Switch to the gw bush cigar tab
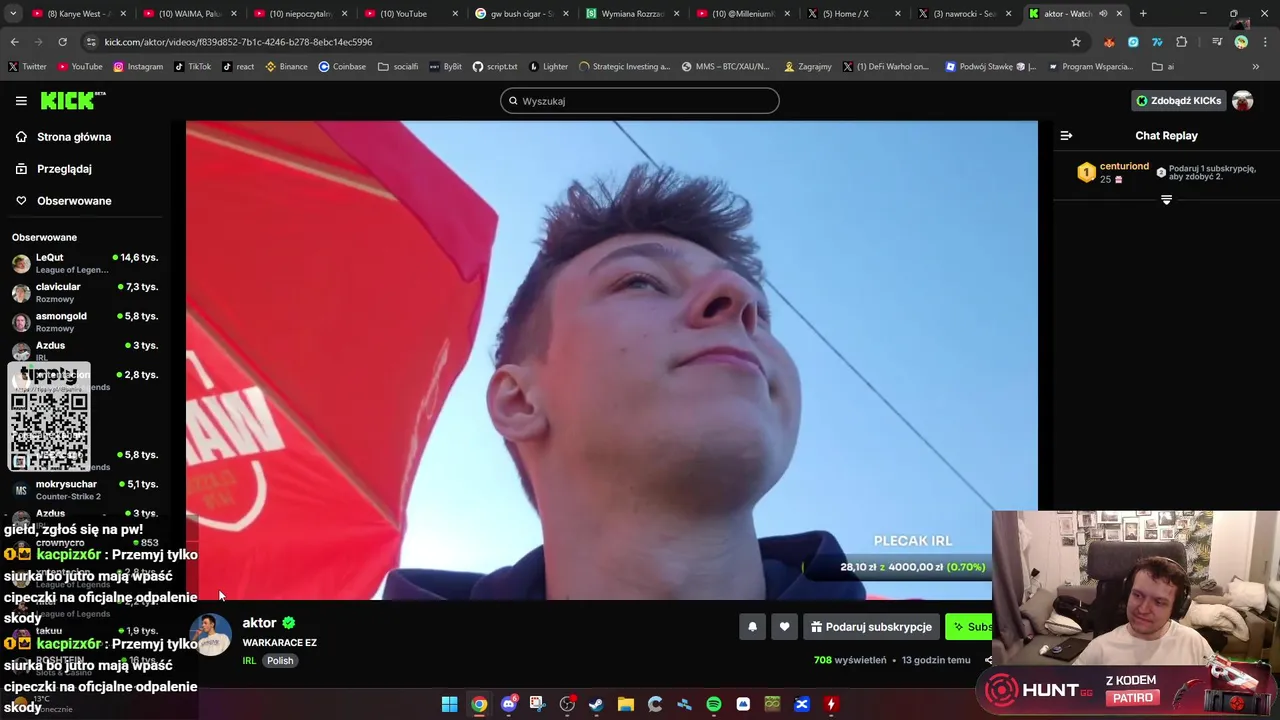The height and width of the screenshot is (720, 1280). tap(520, 14)
